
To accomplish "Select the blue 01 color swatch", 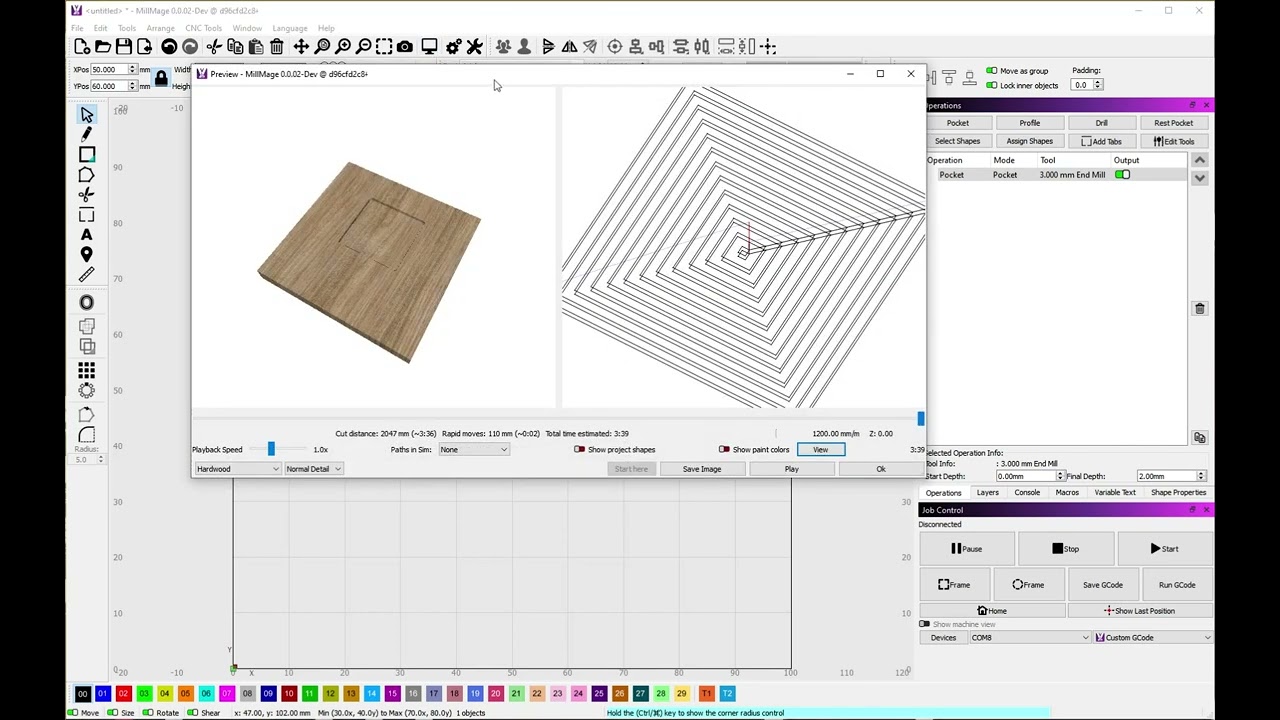I will [x=103, y=694].
